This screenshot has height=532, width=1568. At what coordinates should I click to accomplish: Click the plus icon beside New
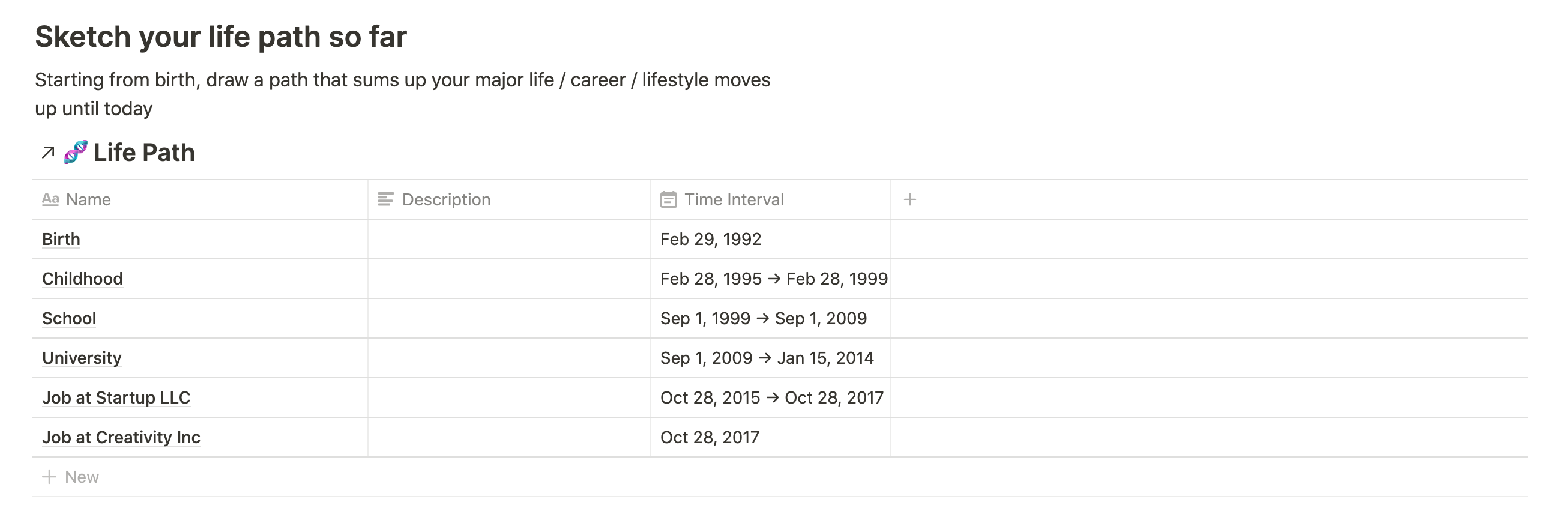pos(49,477)
